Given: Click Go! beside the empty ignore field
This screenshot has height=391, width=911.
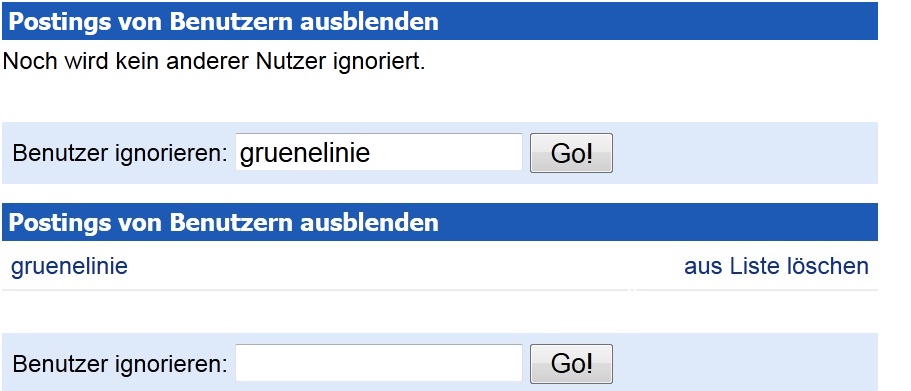Looking at the screenshot, I should coord(571,364).
